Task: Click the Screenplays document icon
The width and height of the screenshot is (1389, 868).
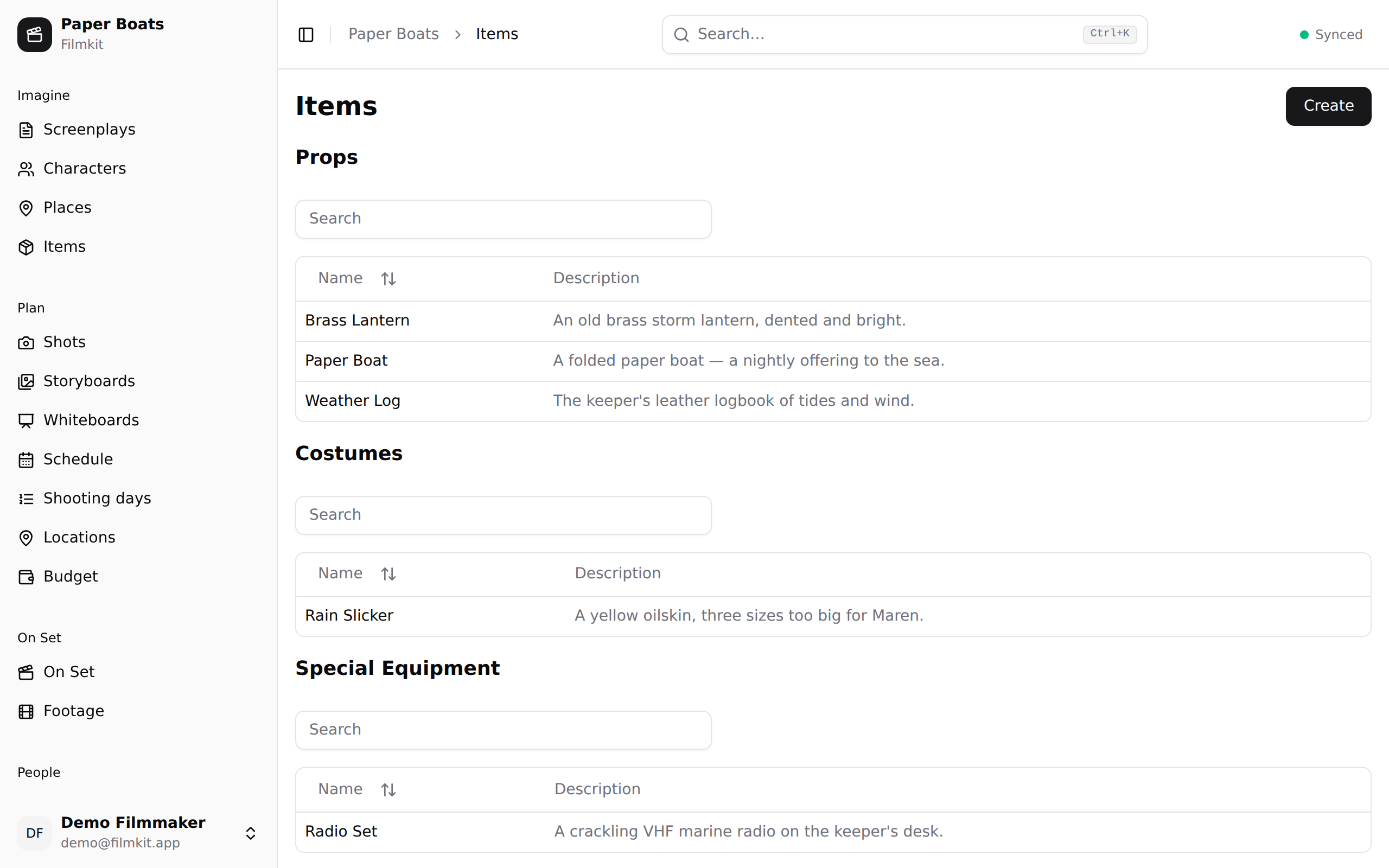Action: coord(26,130)
